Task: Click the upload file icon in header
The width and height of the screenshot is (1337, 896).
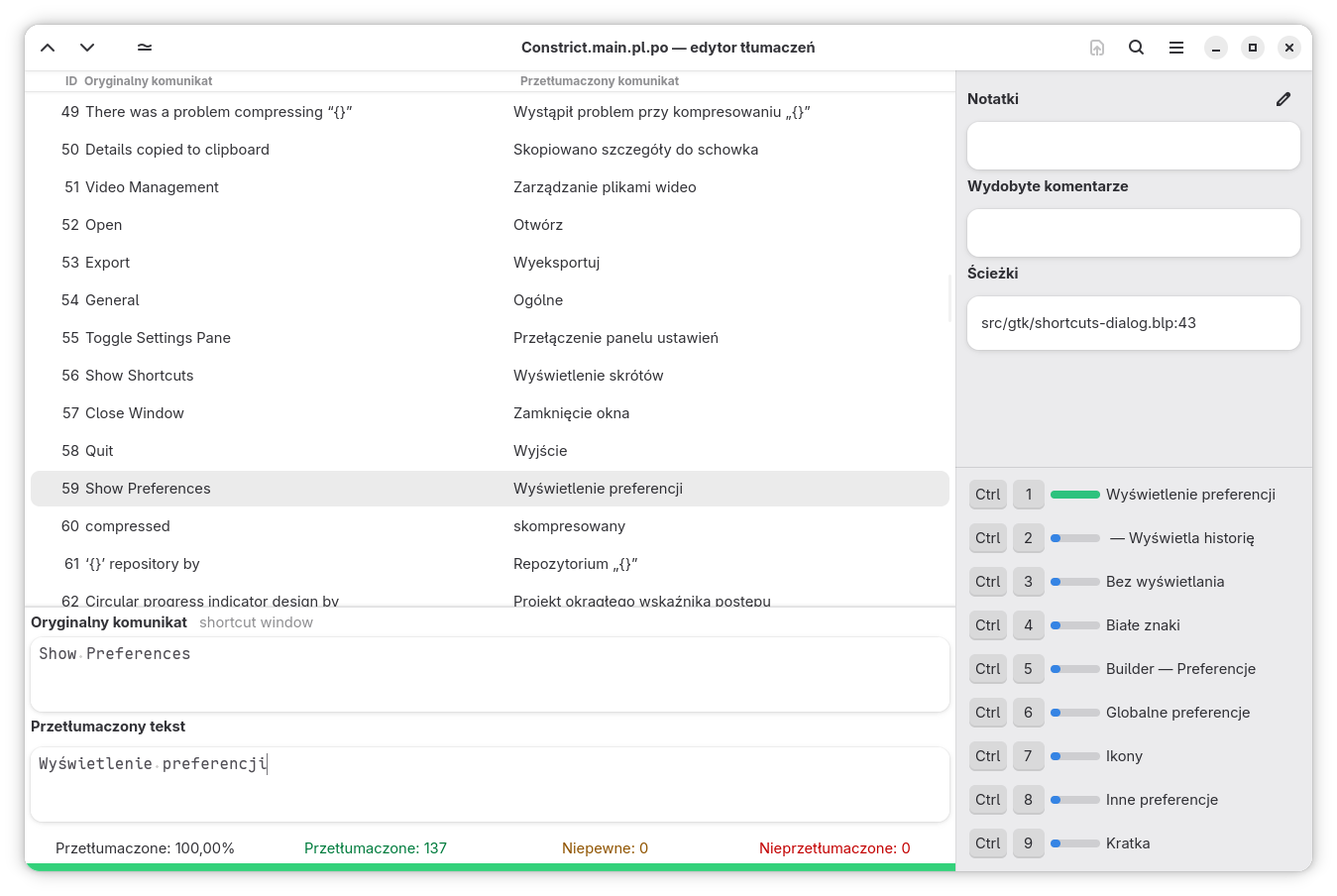Action: (1097, 48)
